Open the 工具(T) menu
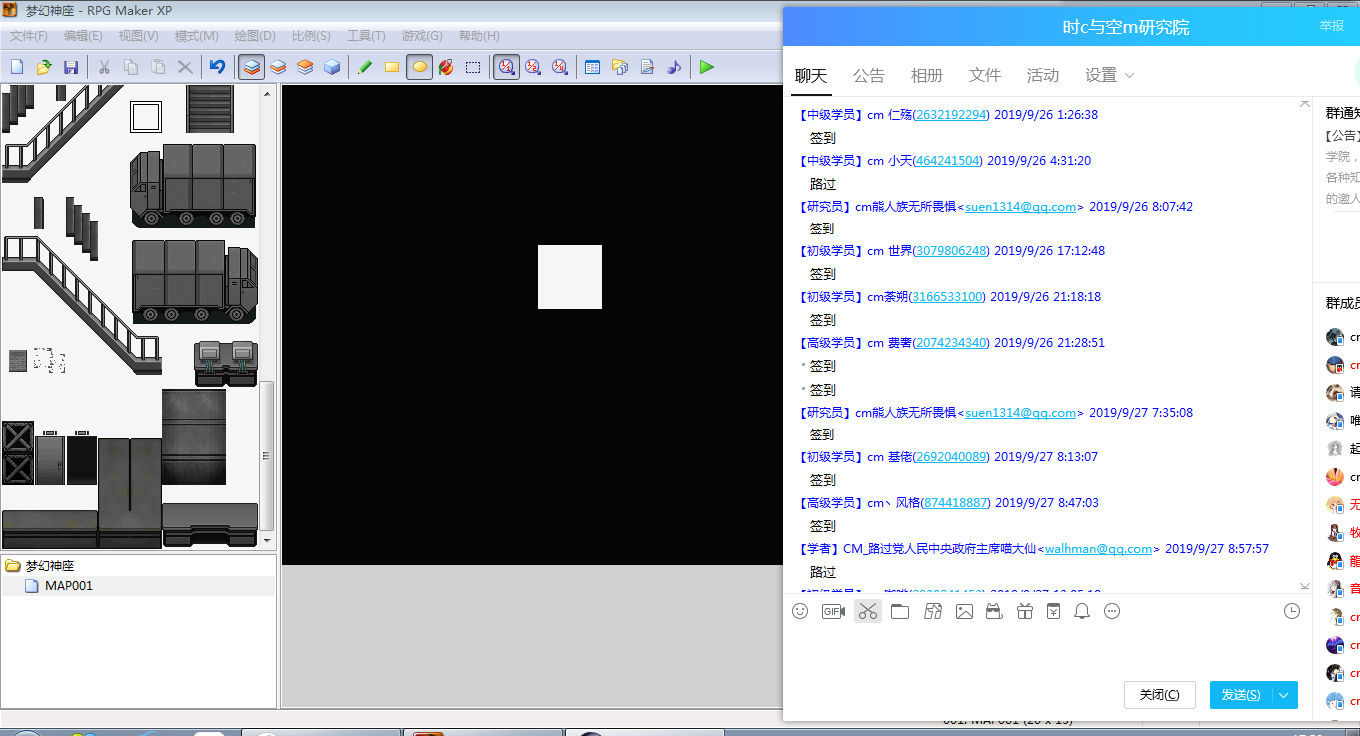1360x736 pixels. click(x=366, y=36)
